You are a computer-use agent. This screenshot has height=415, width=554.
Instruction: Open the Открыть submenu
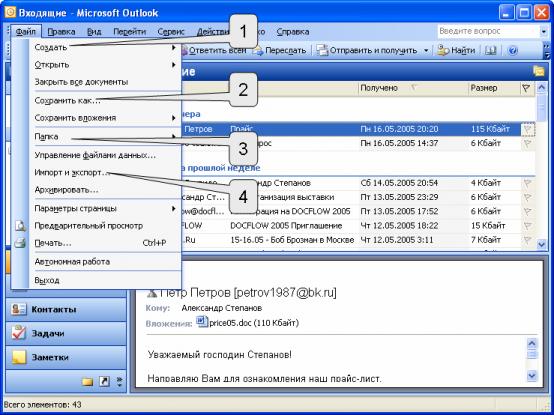pyautogui.click(x=105, y=65)
